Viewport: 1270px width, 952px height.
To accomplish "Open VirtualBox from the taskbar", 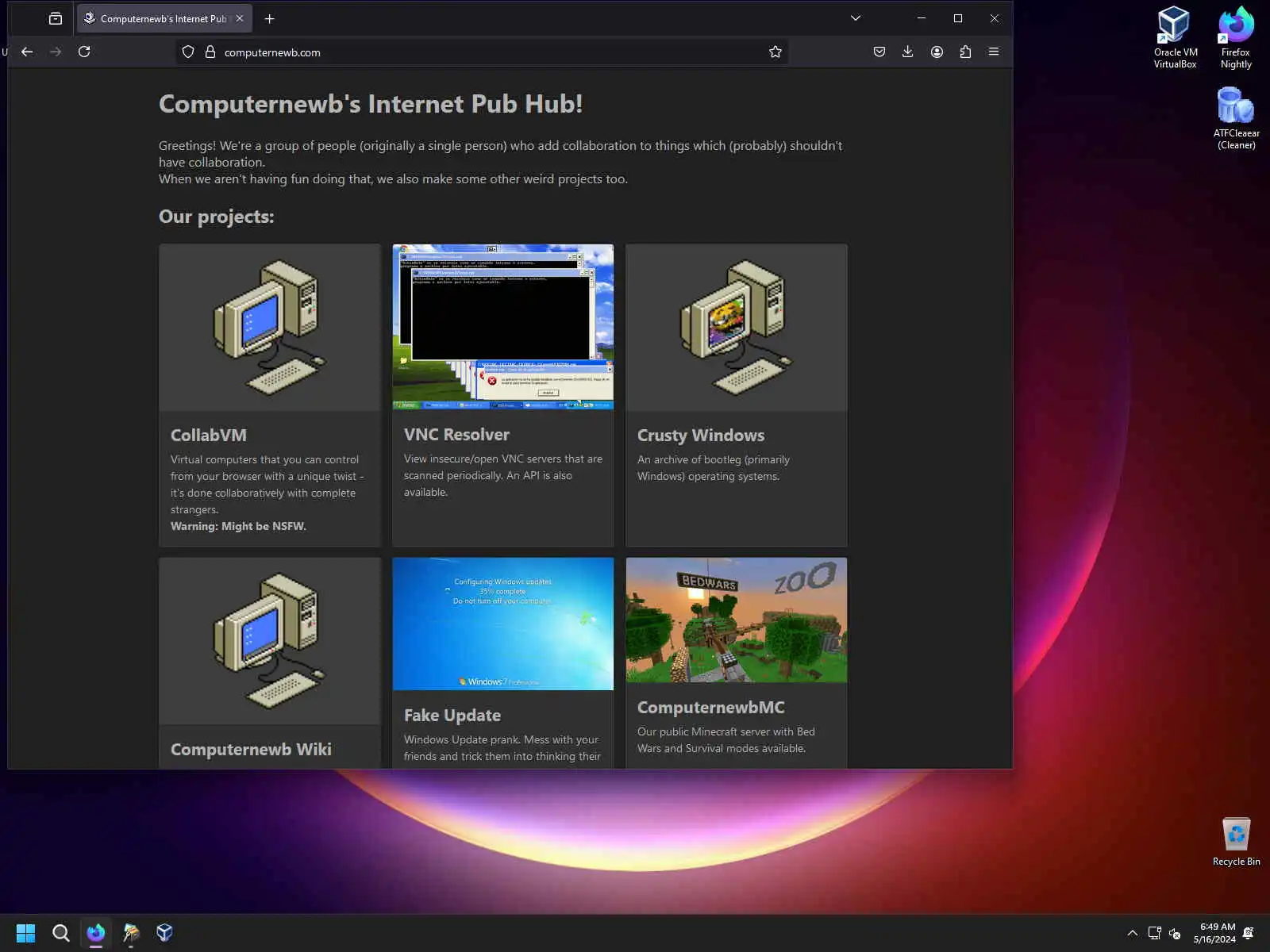I will pos(165,933).
